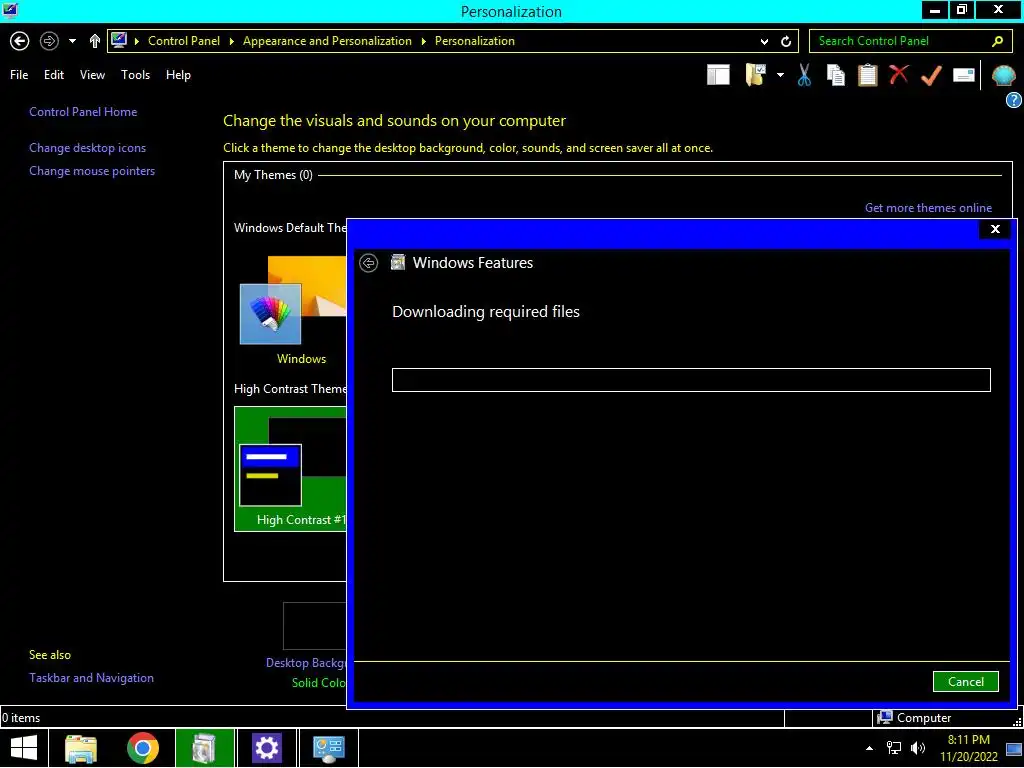Go up one level with the up arrow
This screenshot has width=1024, height=768.
coord(95,41)
